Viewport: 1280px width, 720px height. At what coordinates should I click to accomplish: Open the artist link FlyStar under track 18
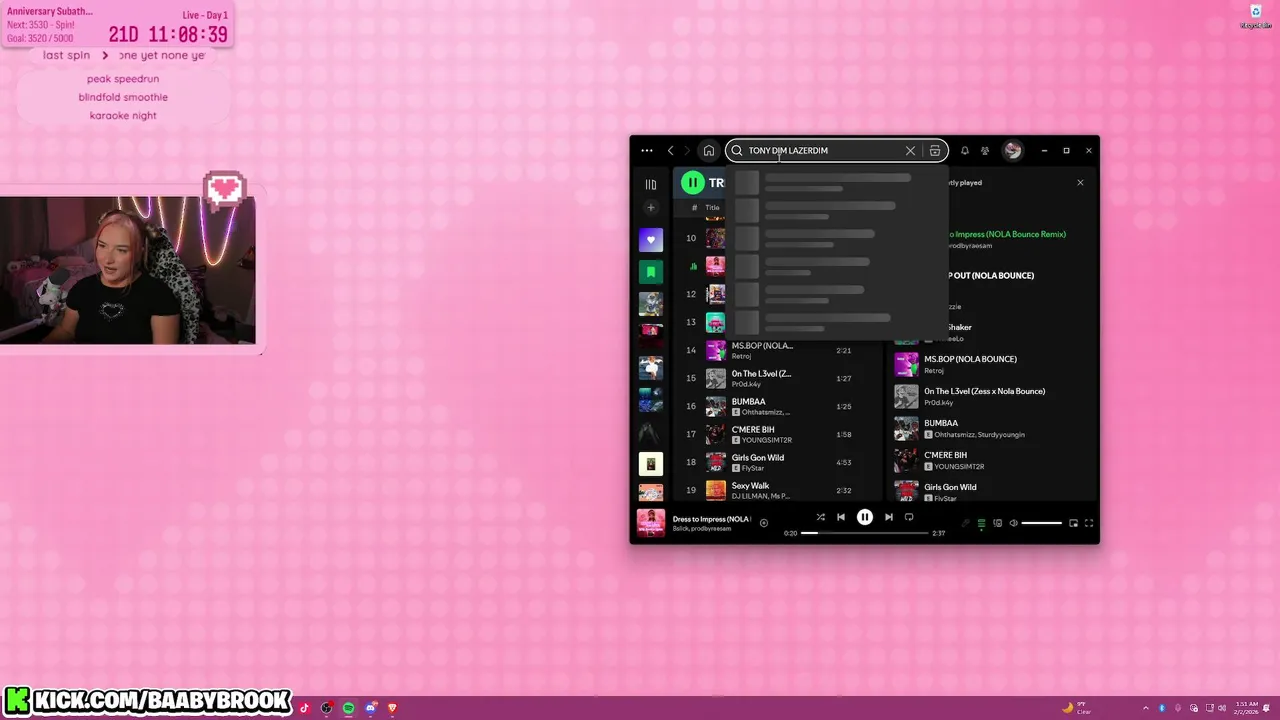(753, 468)
